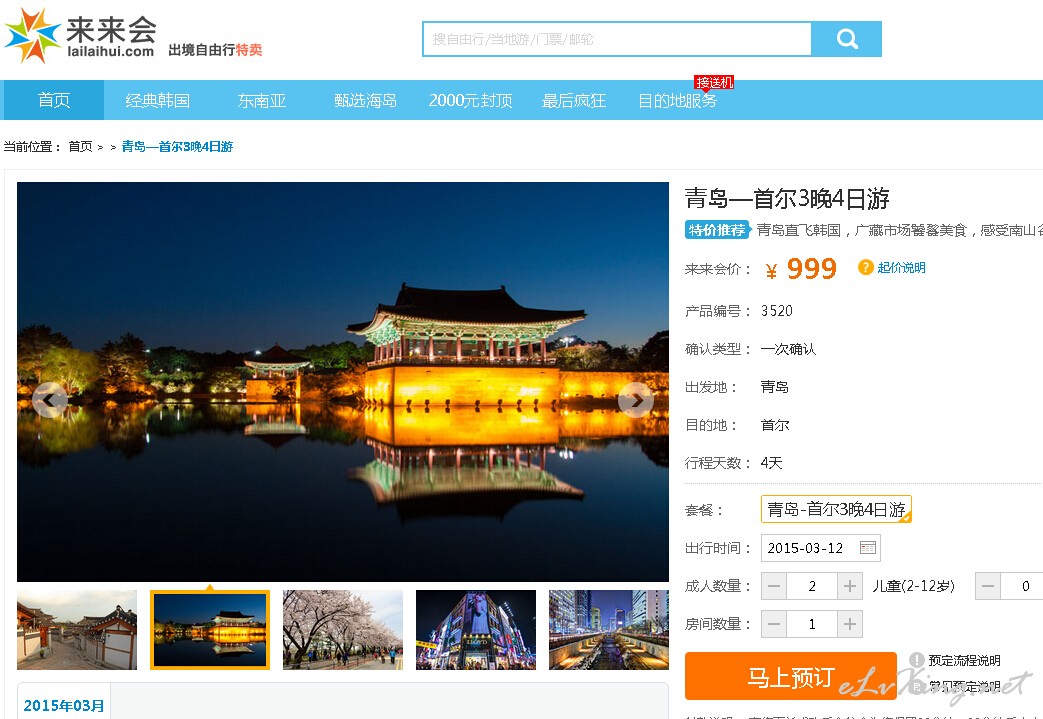The height and width of the screenshot is (719, 1043).
Task: Go to the 东南亚 navigation tab
Action: (x=262, y=100)
